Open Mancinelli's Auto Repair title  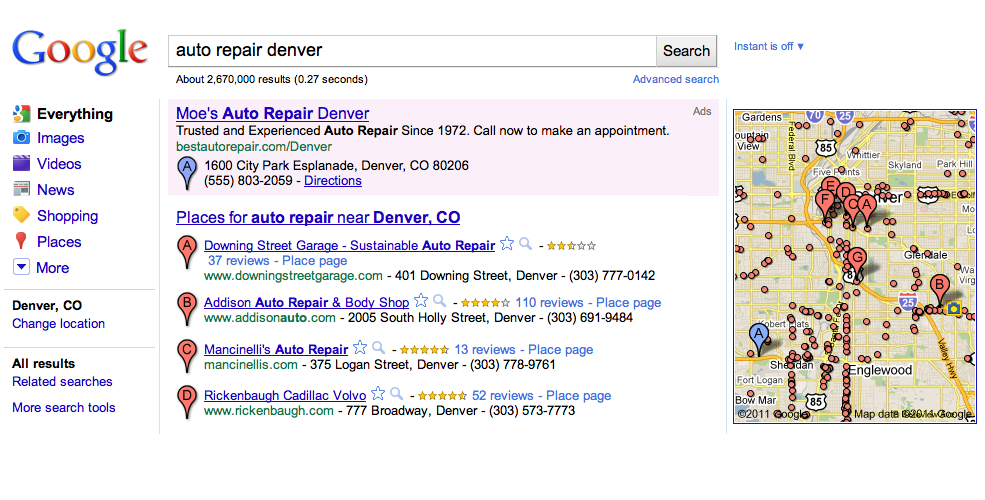pos(276,349)
